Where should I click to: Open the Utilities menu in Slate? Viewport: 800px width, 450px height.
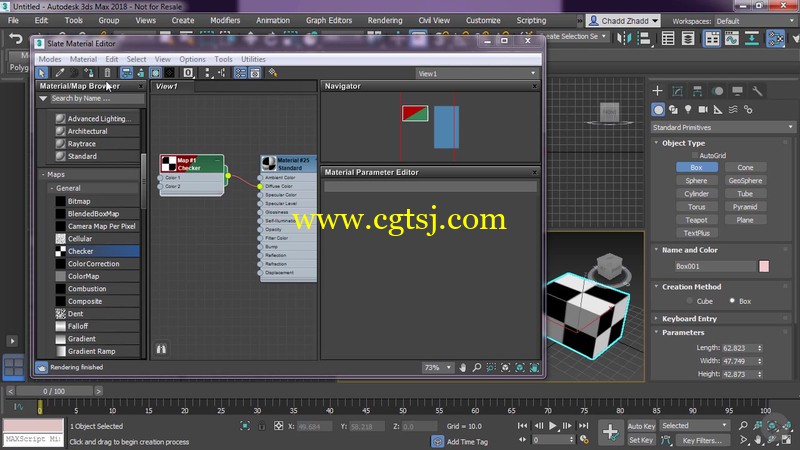coord(253,59)
